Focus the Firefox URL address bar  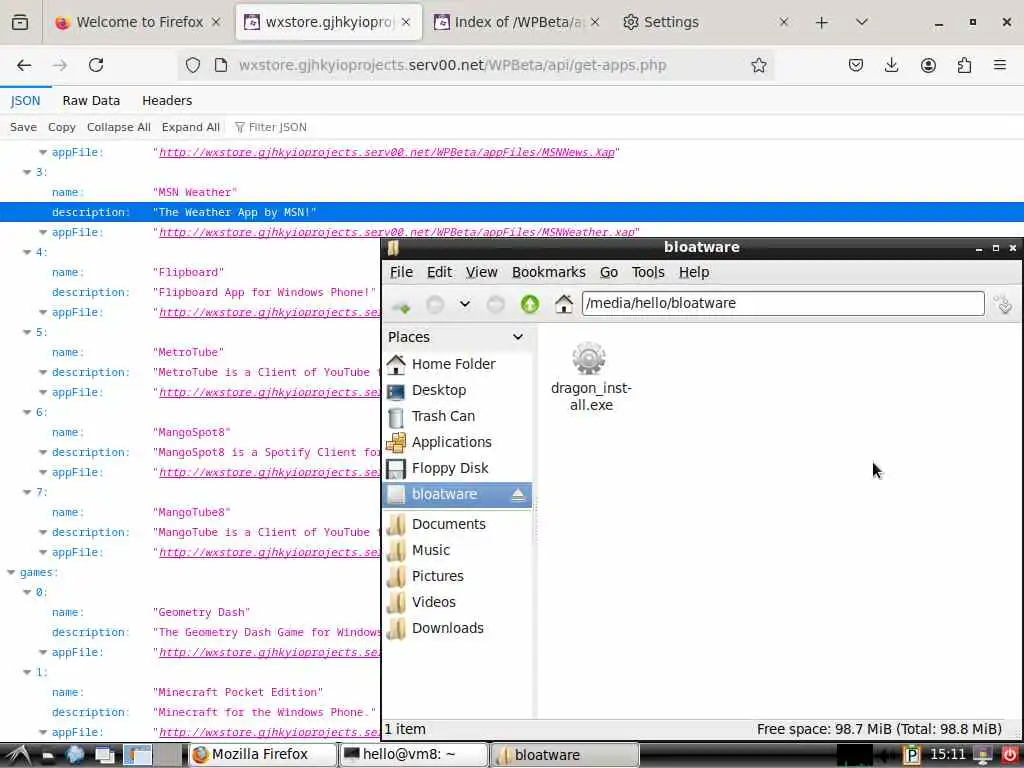(452, 65)
